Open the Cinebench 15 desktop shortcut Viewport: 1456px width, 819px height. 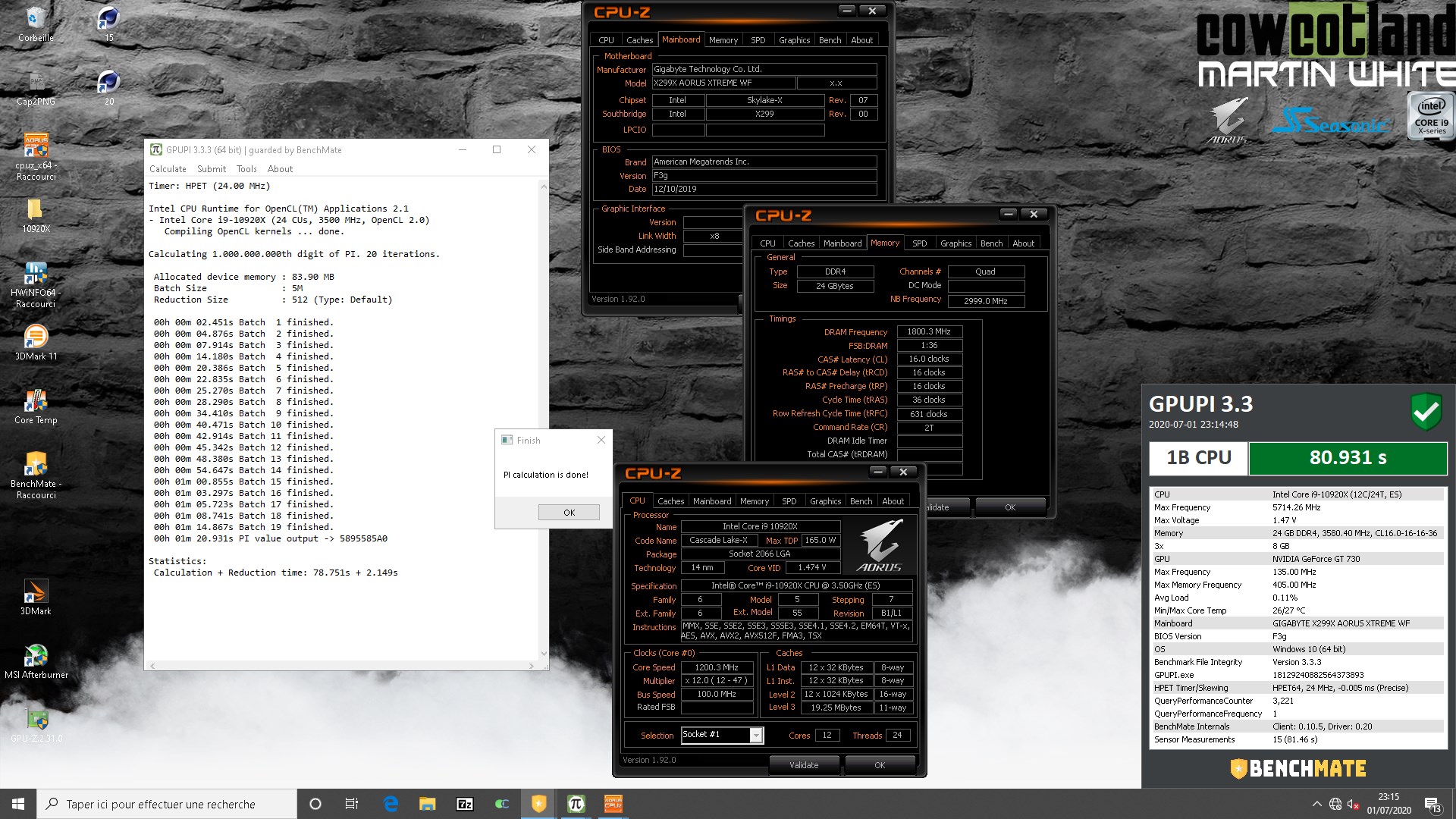[x=109, y=24]
